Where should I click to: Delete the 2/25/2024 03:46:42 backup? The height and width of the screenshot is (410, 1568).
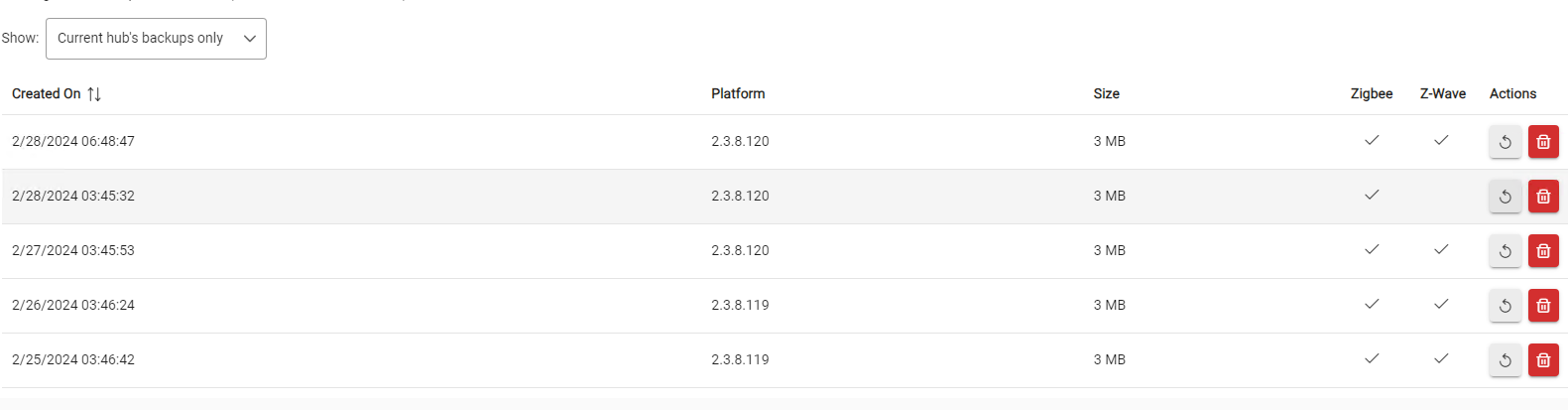point(1543,360)
